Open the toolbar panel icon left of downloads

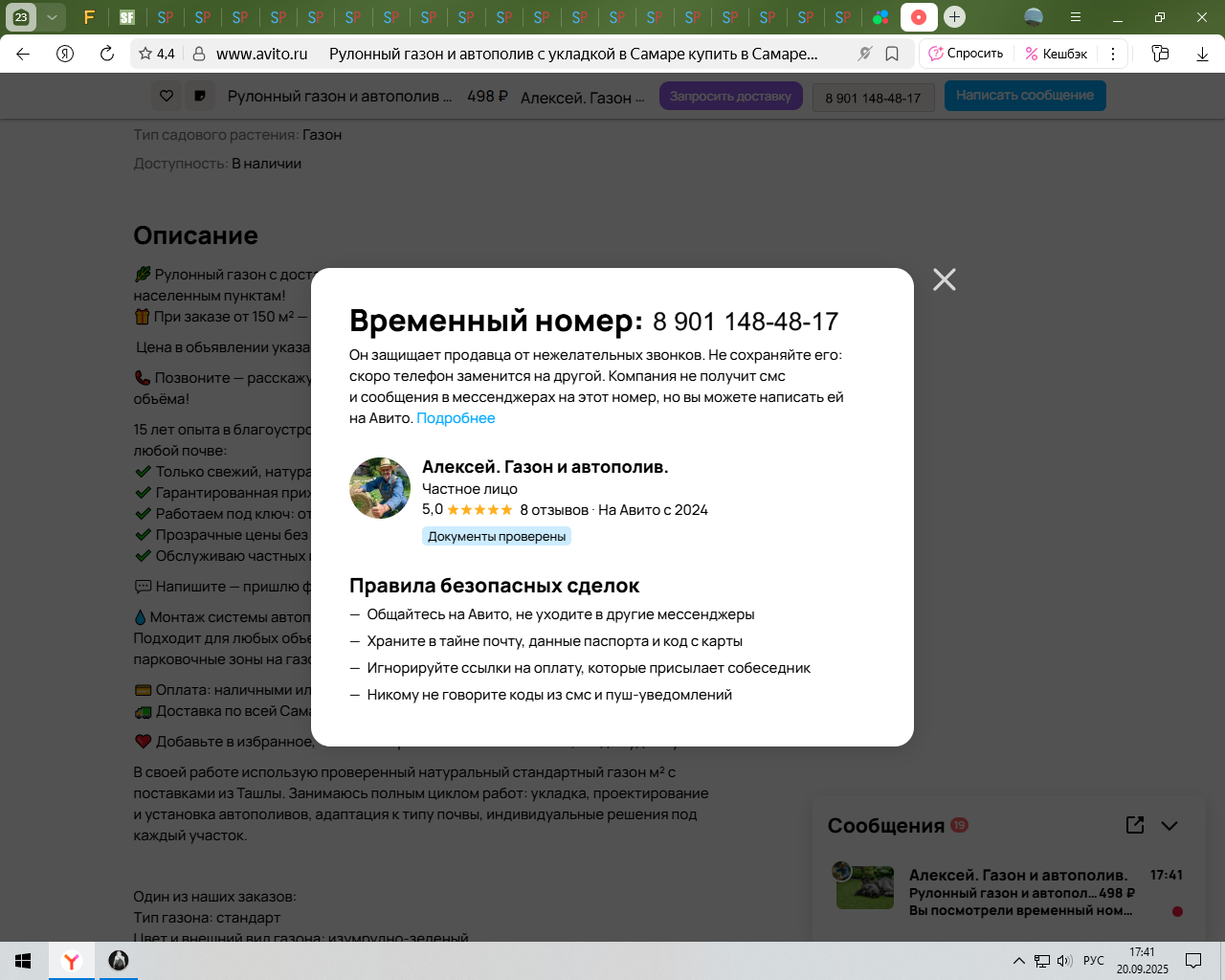[1160, 54]
